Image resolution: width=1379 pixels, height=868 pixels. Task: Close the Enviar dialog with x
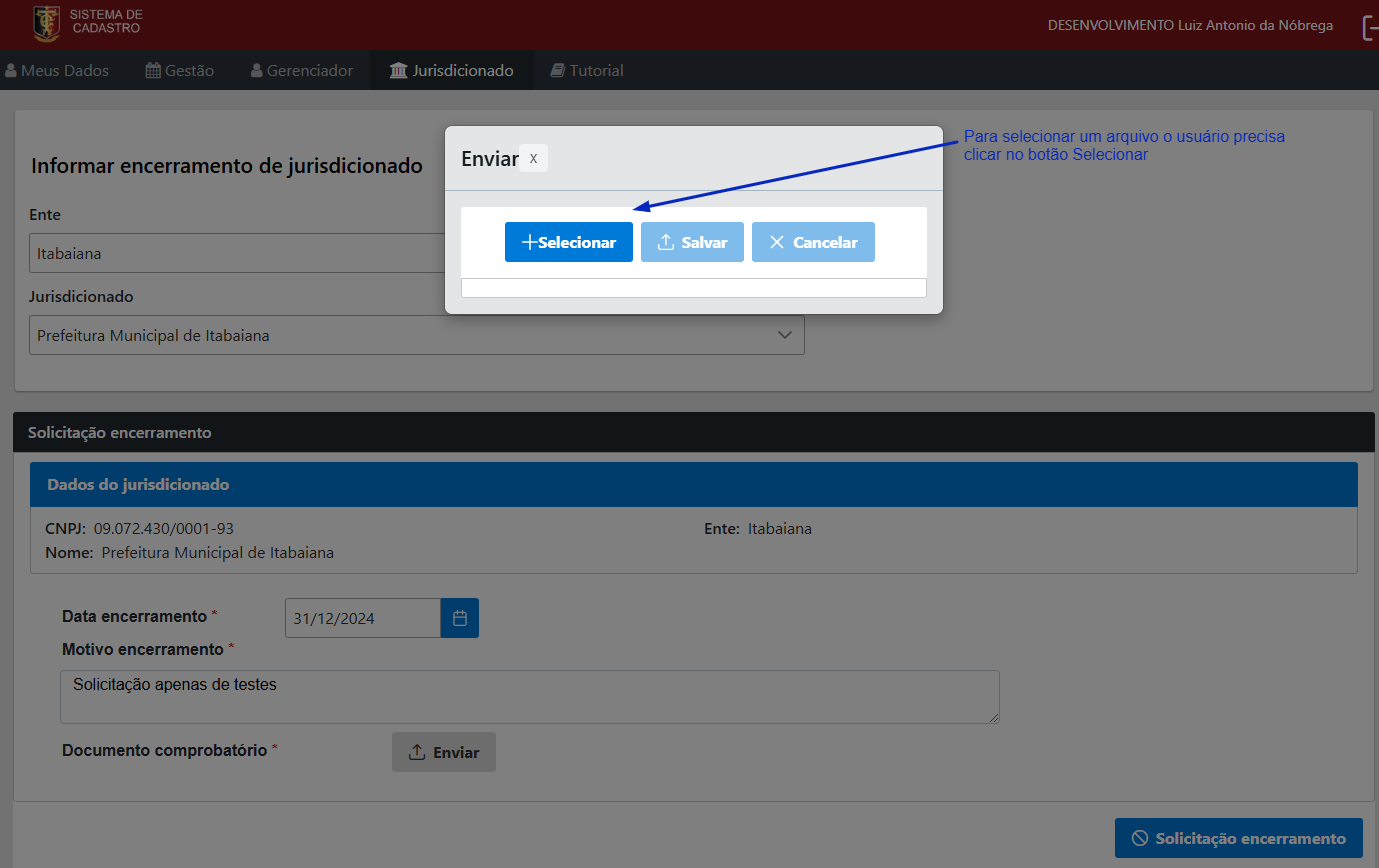coord(533,159)
